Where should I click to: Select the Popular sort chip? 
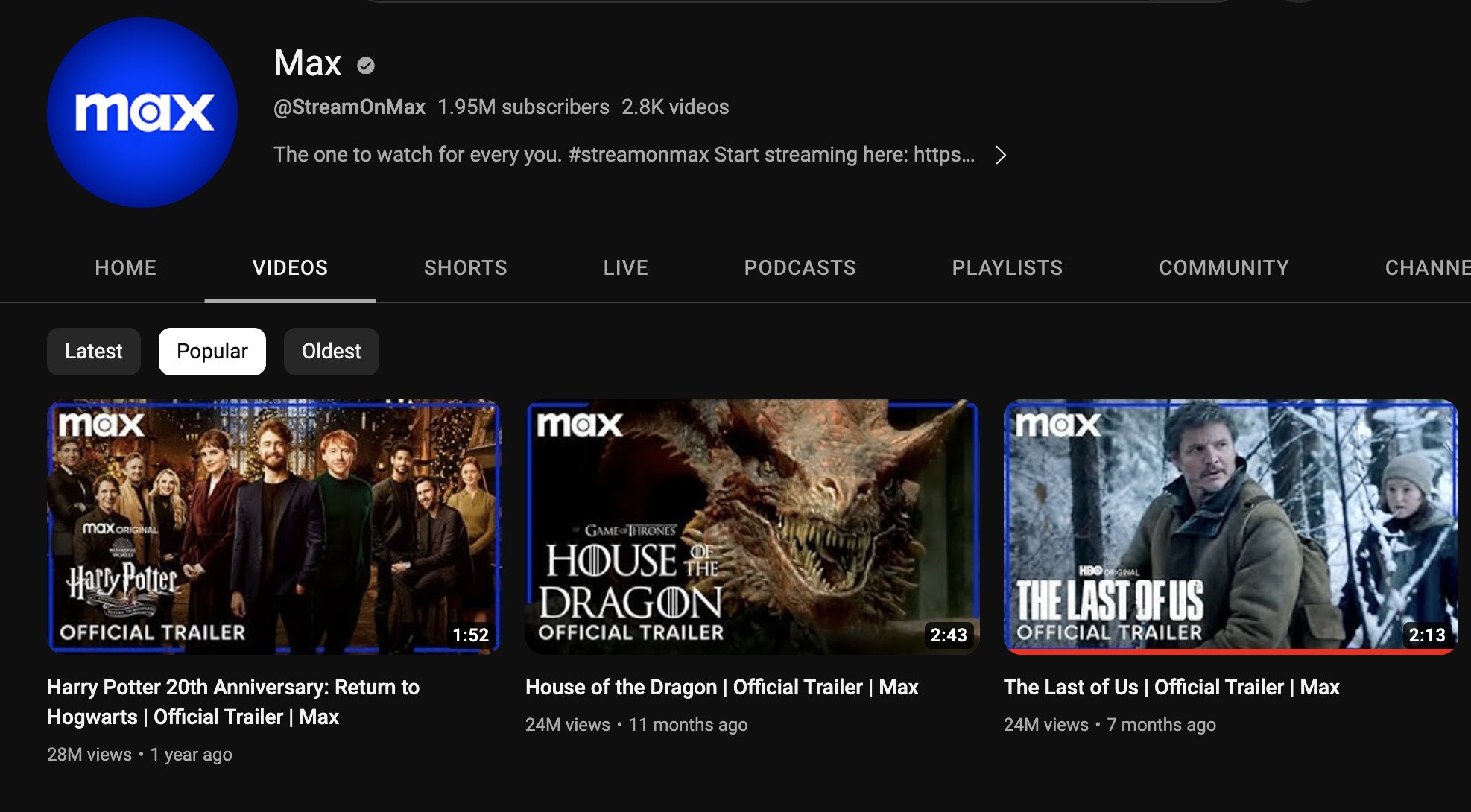212,351
